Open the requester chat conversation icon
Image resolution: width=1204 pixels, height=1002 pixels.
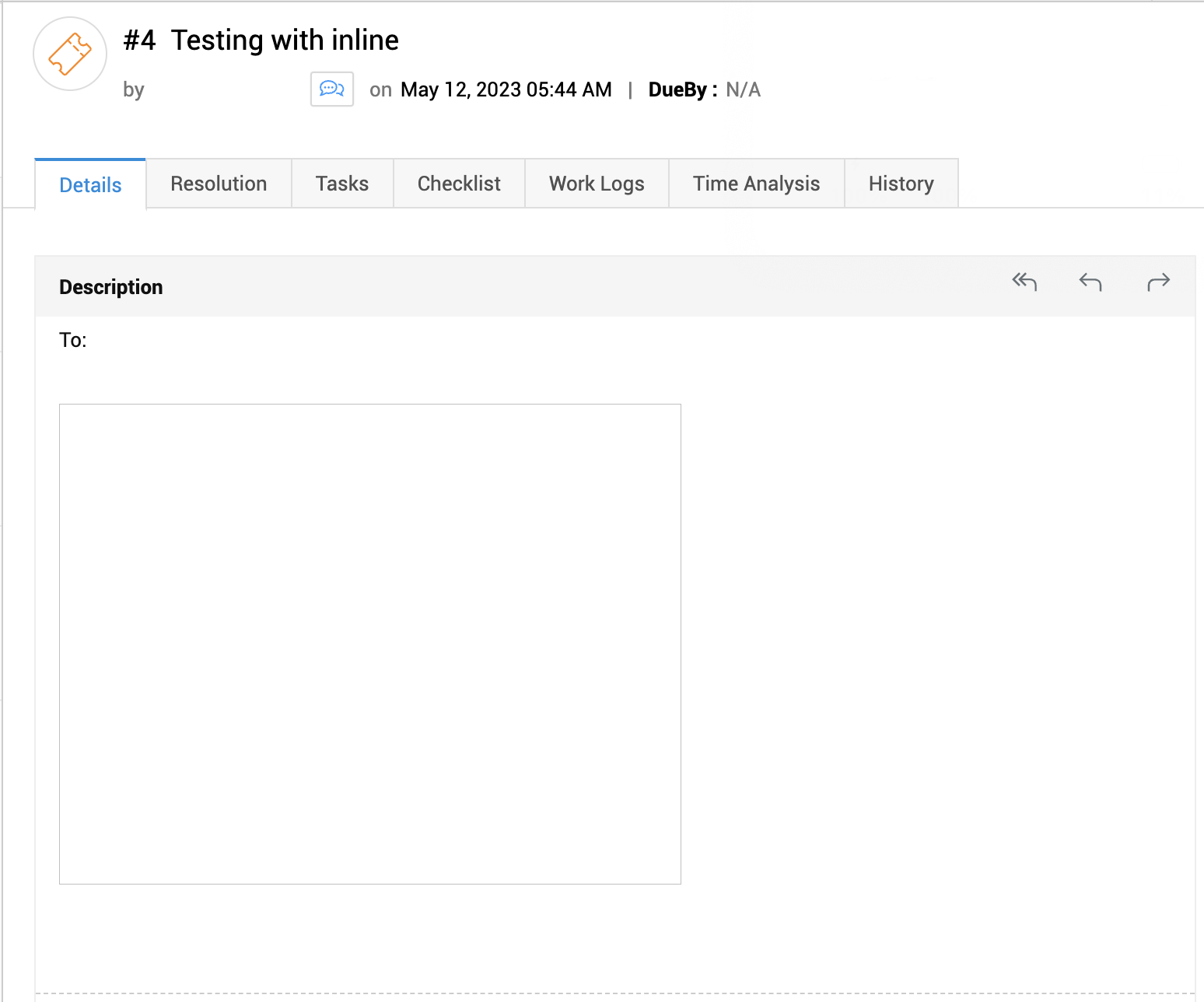(x=332, y=89)
